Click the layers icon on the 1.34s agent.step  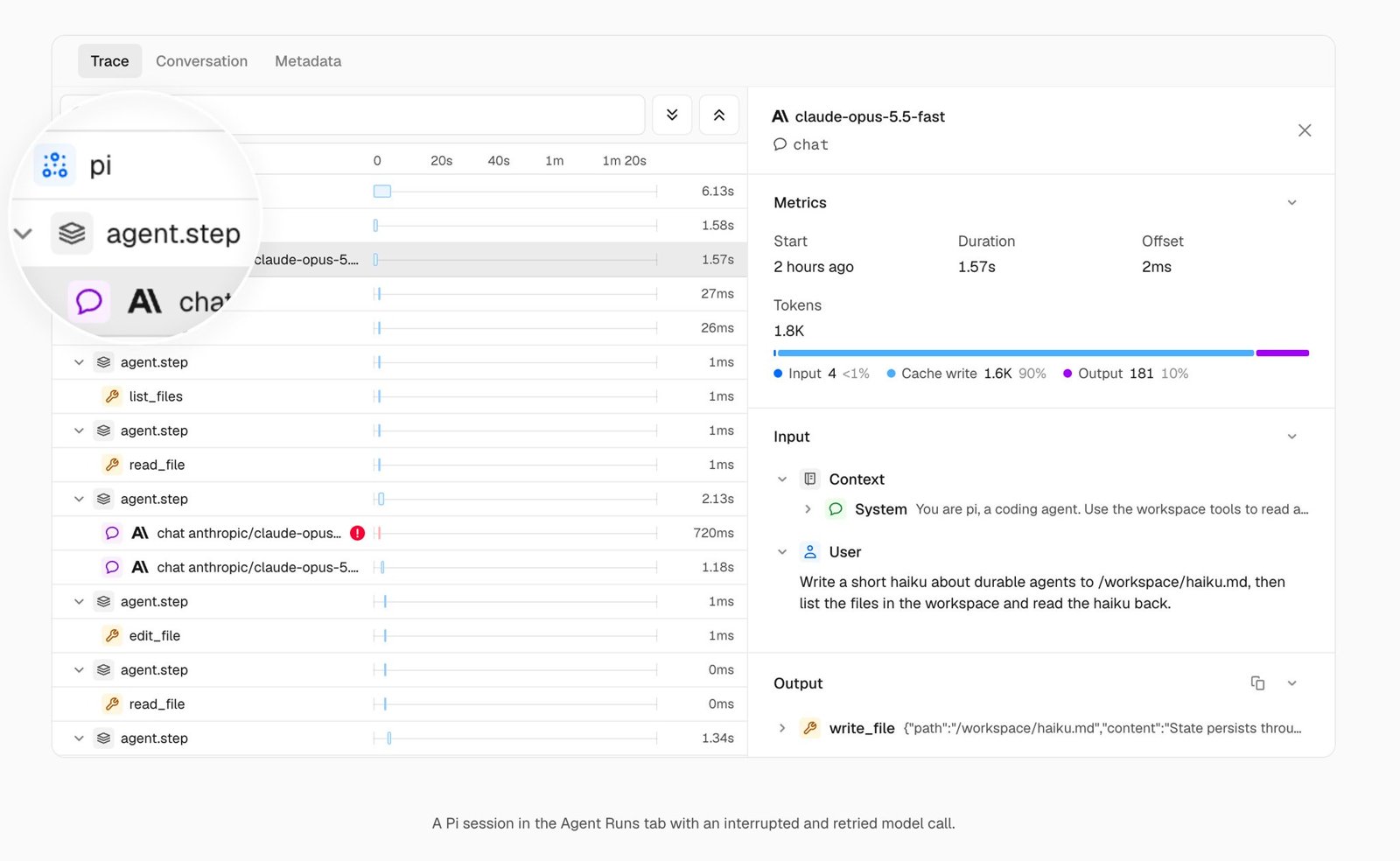[x=103, y=738]
